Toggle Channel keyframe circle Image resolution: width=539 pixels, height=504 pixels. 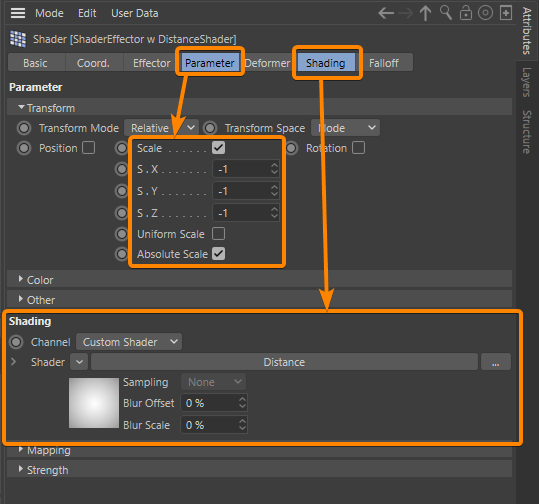(16, 342)
